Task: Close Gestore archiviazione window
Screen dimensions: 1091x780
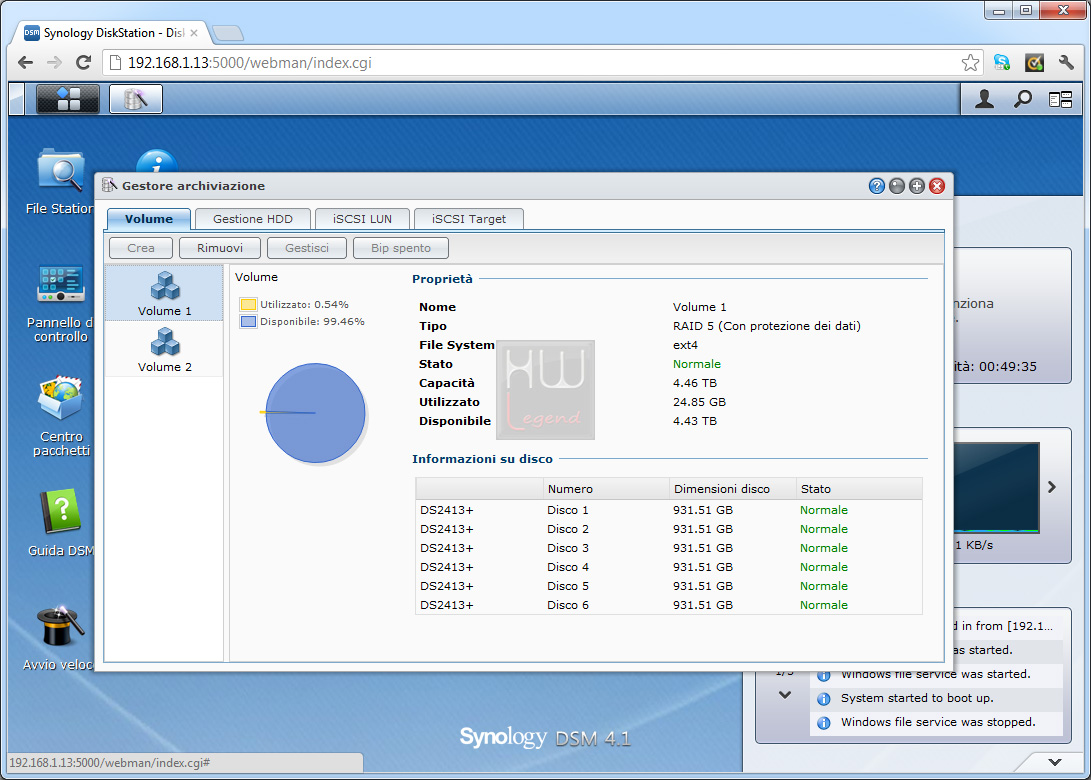Action: click(x=937, y=186)
